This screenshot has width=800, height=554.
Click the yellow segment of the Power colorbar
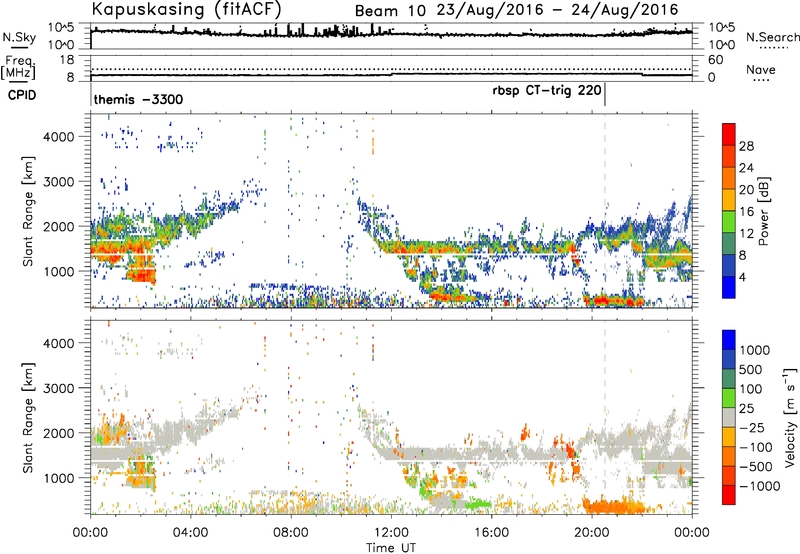pyautogui.click(x=729, y=199)
